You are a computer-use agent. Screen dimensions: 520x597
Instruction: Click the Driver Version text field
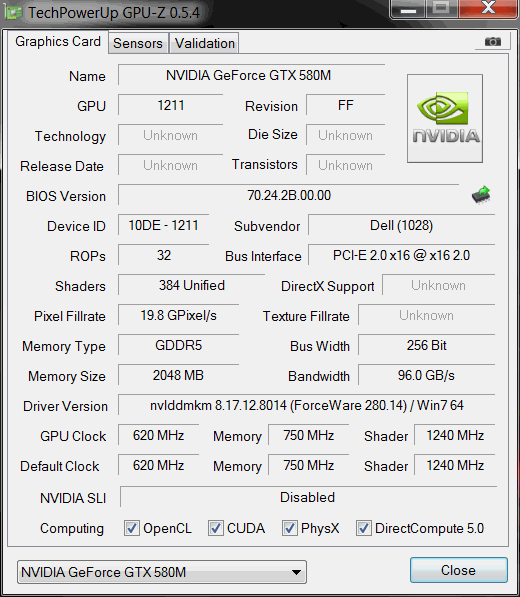click(x=306, y=405)
